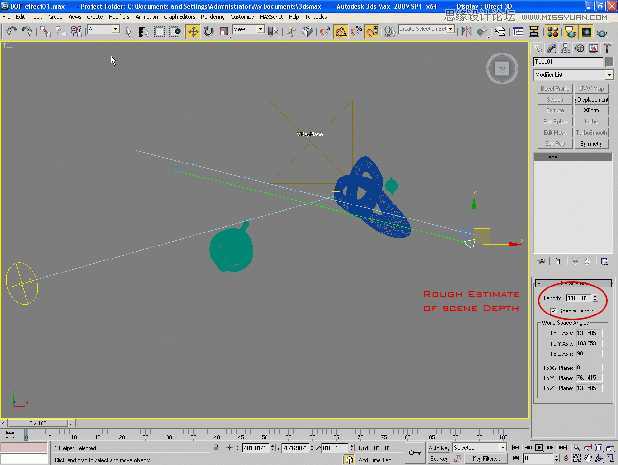This screenshot has height=465, width=618.
Task: Open the reference coordinate system dropdown
Action: click(x=248, y=29)
